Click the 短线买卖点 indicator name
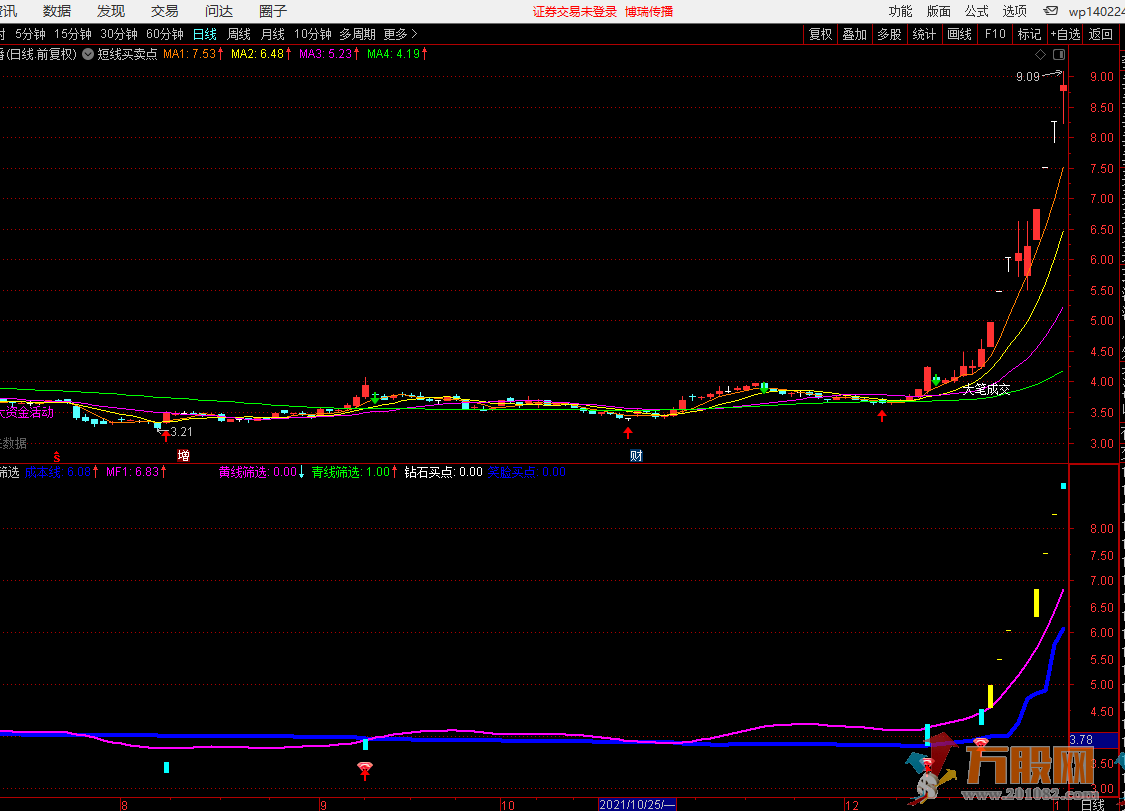This screenshot has width=1125, height=811. [x=127, y=54]
